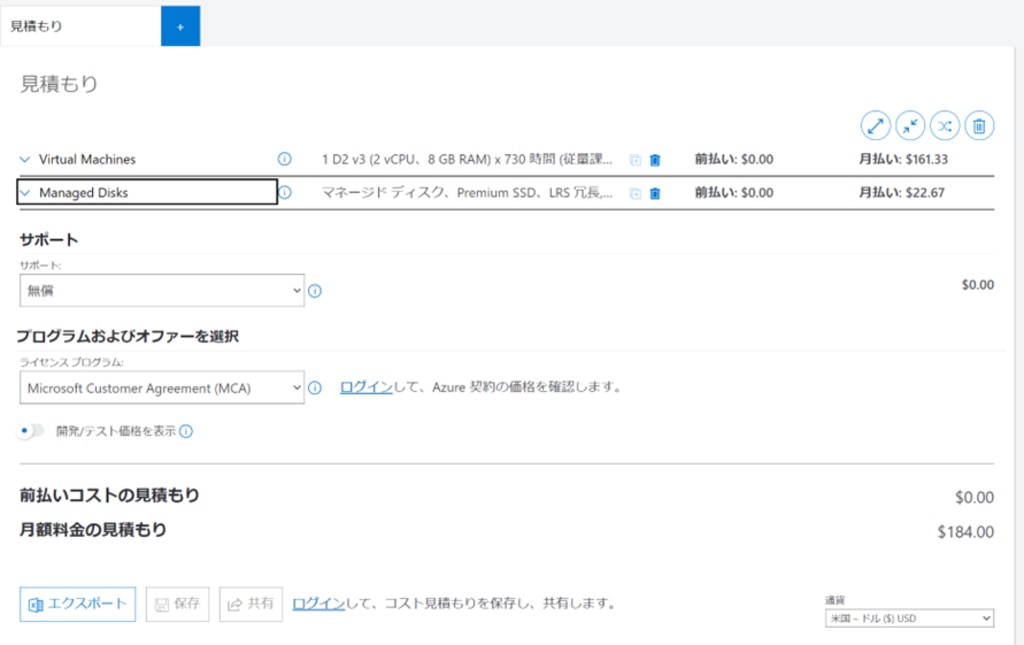Click the rearrange services shuffle icon
This screenshot has width=1024, height=645.
click(x=945, y=125)
